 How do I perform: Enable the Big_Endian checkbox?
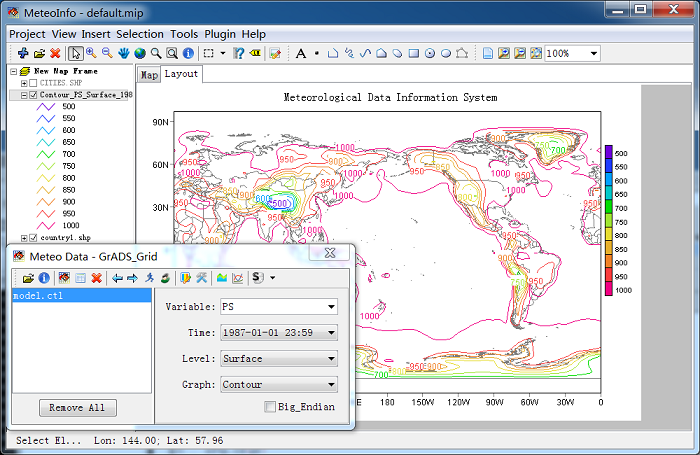pyautogui.click(x=270, y=407)
